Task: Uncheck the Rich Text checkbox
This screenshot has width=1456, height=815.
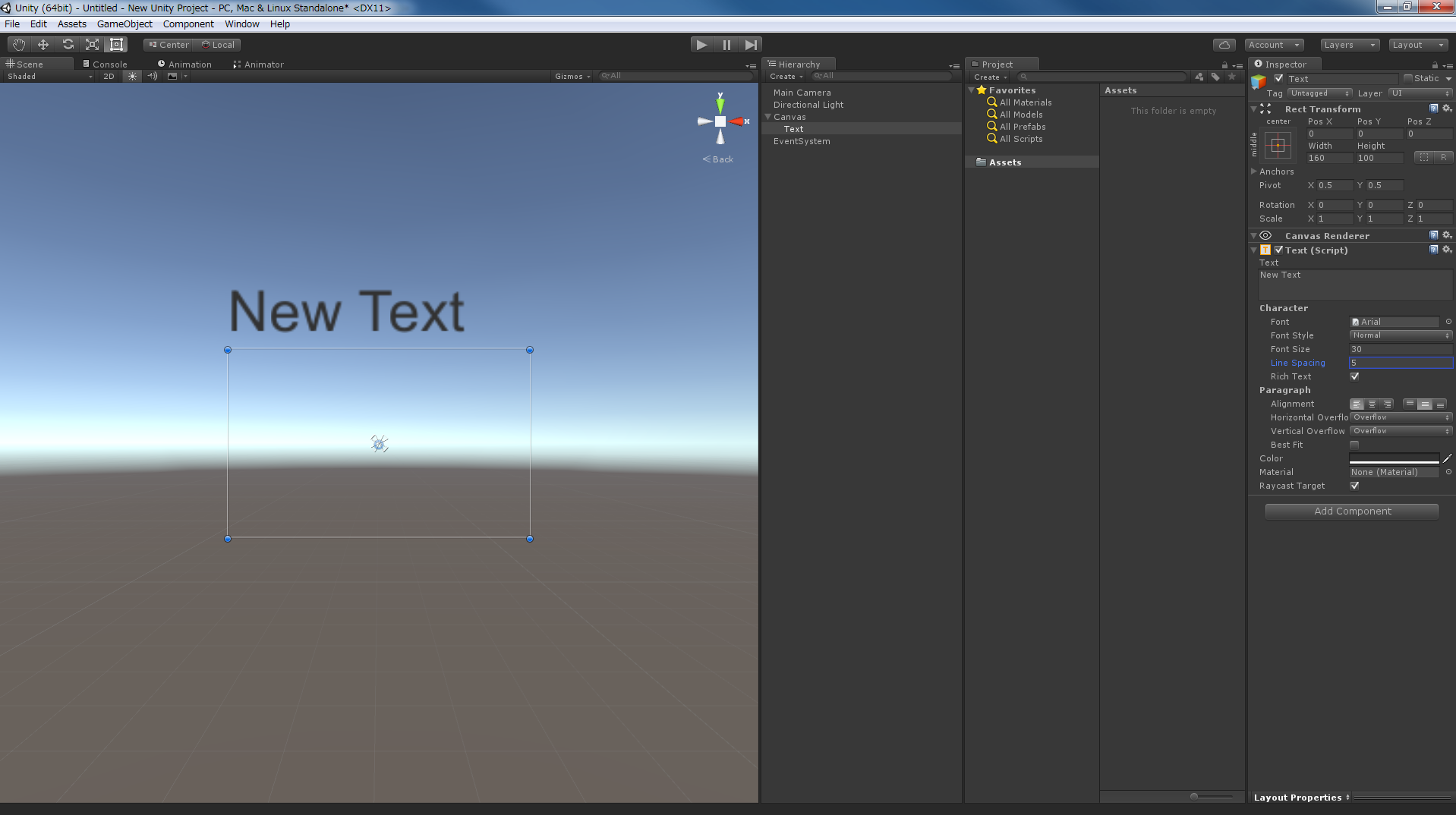Action: click(x=1355, y=376)
